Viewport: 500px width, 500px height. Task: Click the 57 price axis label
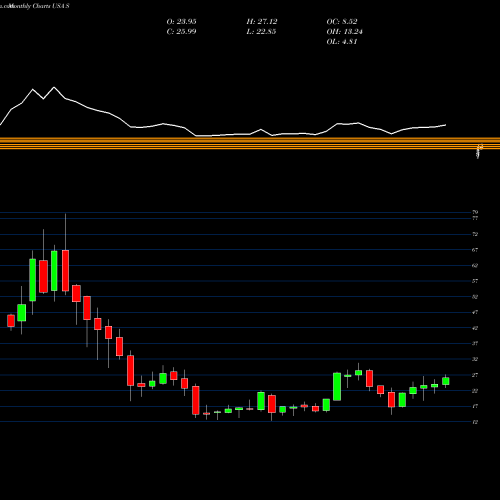pos(475,281)
